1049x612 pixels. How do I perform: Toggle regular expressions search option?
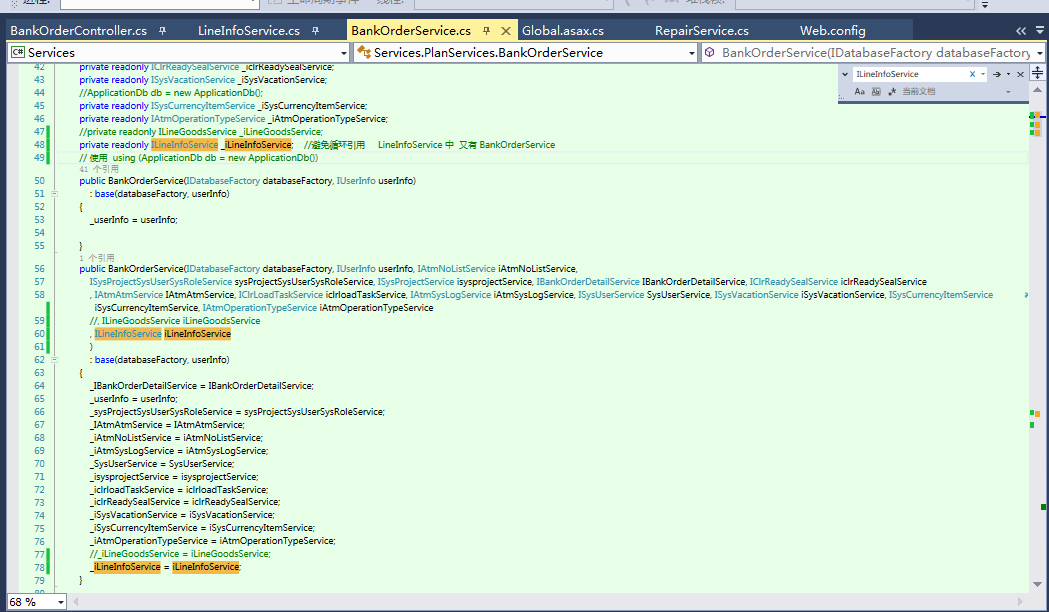tap(891, 91)
